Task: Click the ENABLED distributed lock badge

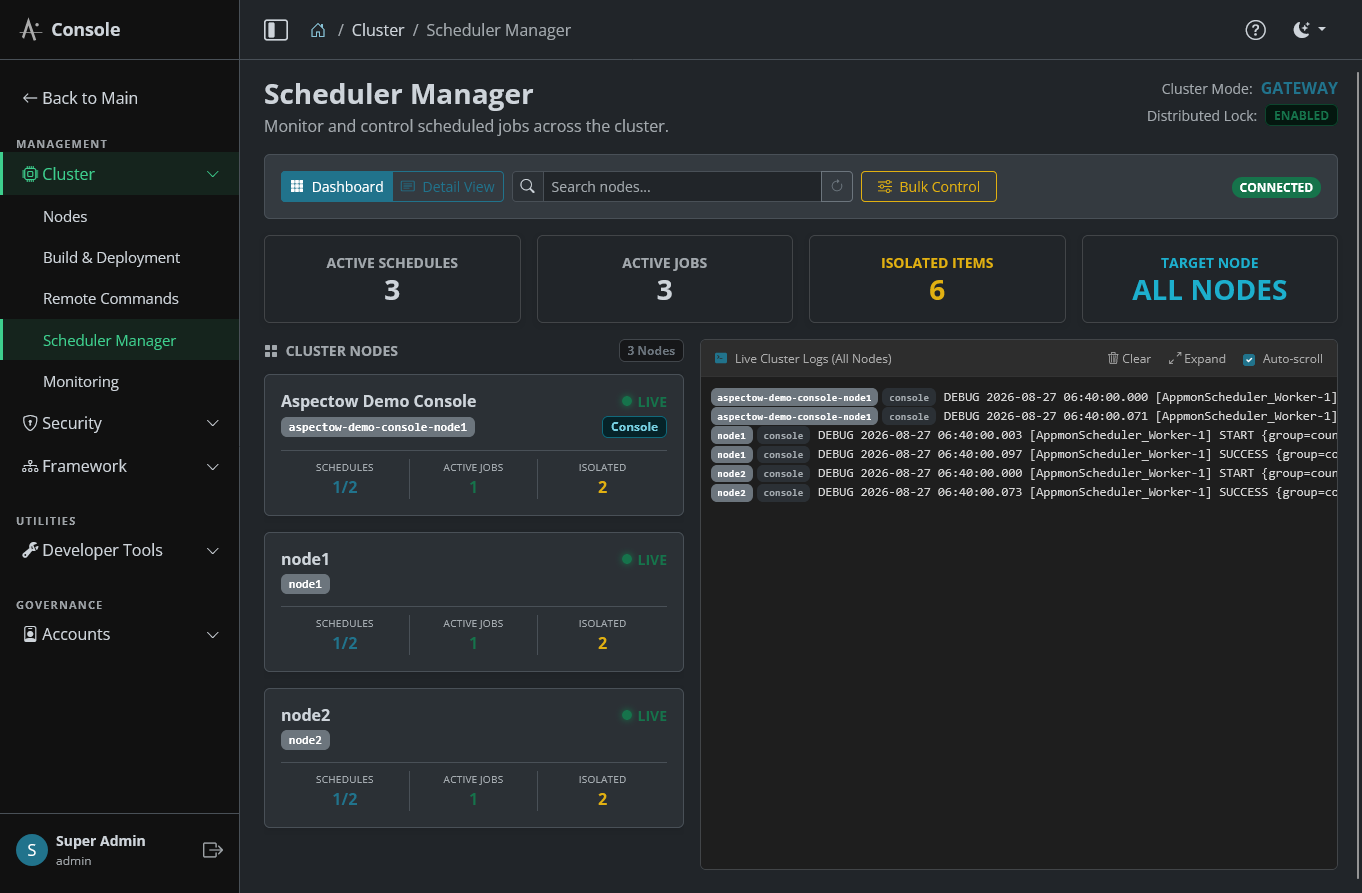Action: click(1301, 115)
